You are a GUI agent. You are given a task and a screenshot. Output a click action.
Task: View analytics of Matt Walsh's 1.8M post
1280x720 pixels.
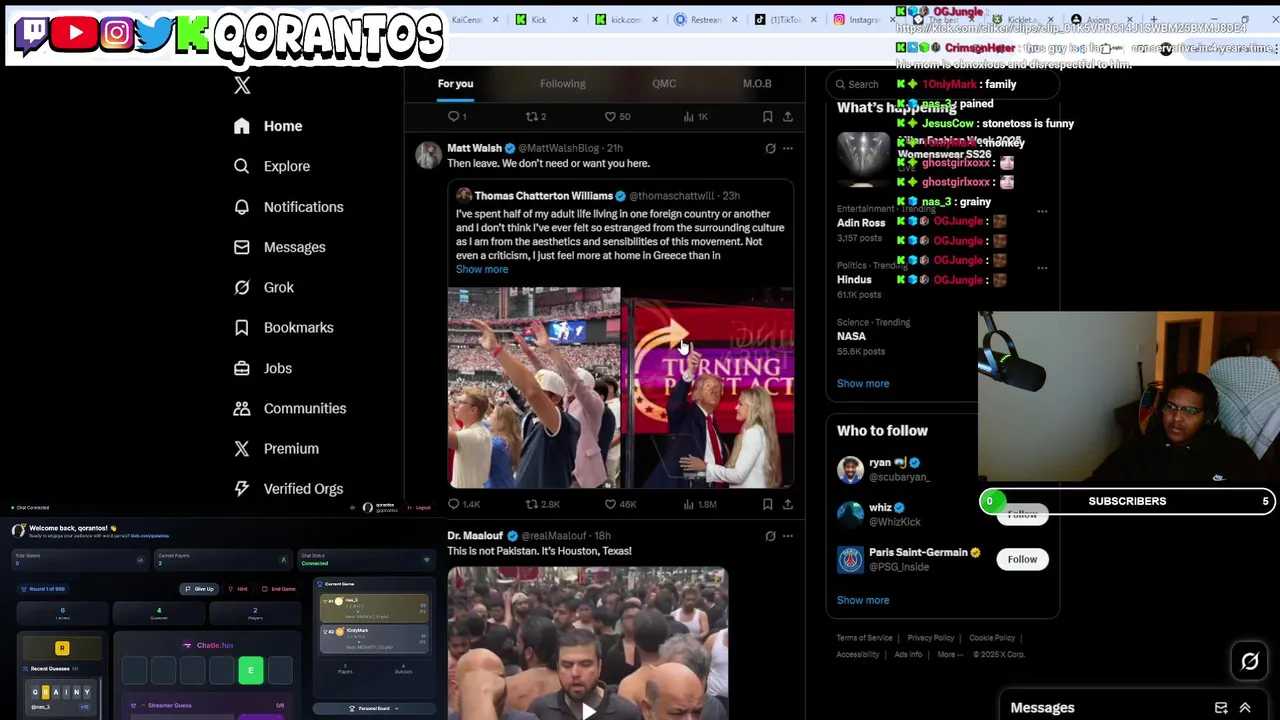[x=700, y=505]
